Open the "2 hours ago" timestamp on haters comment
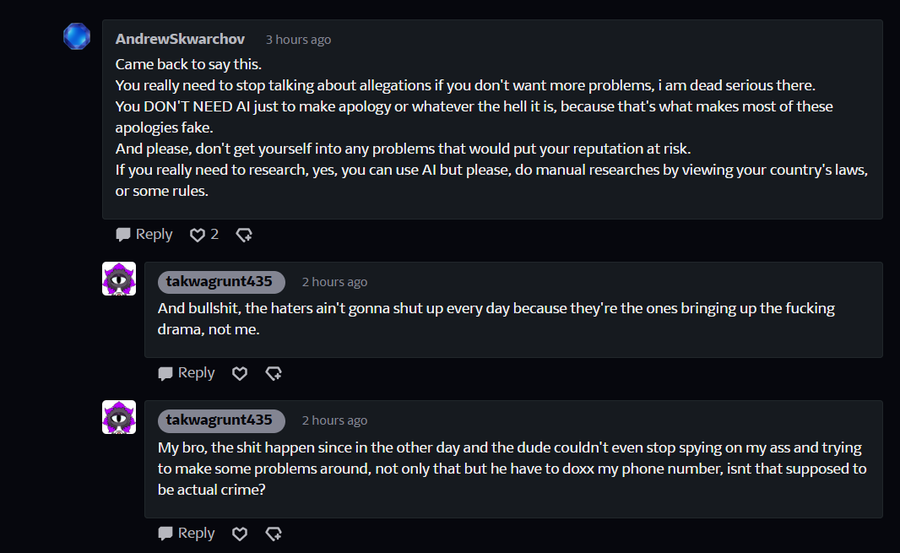 click(334, 282)
